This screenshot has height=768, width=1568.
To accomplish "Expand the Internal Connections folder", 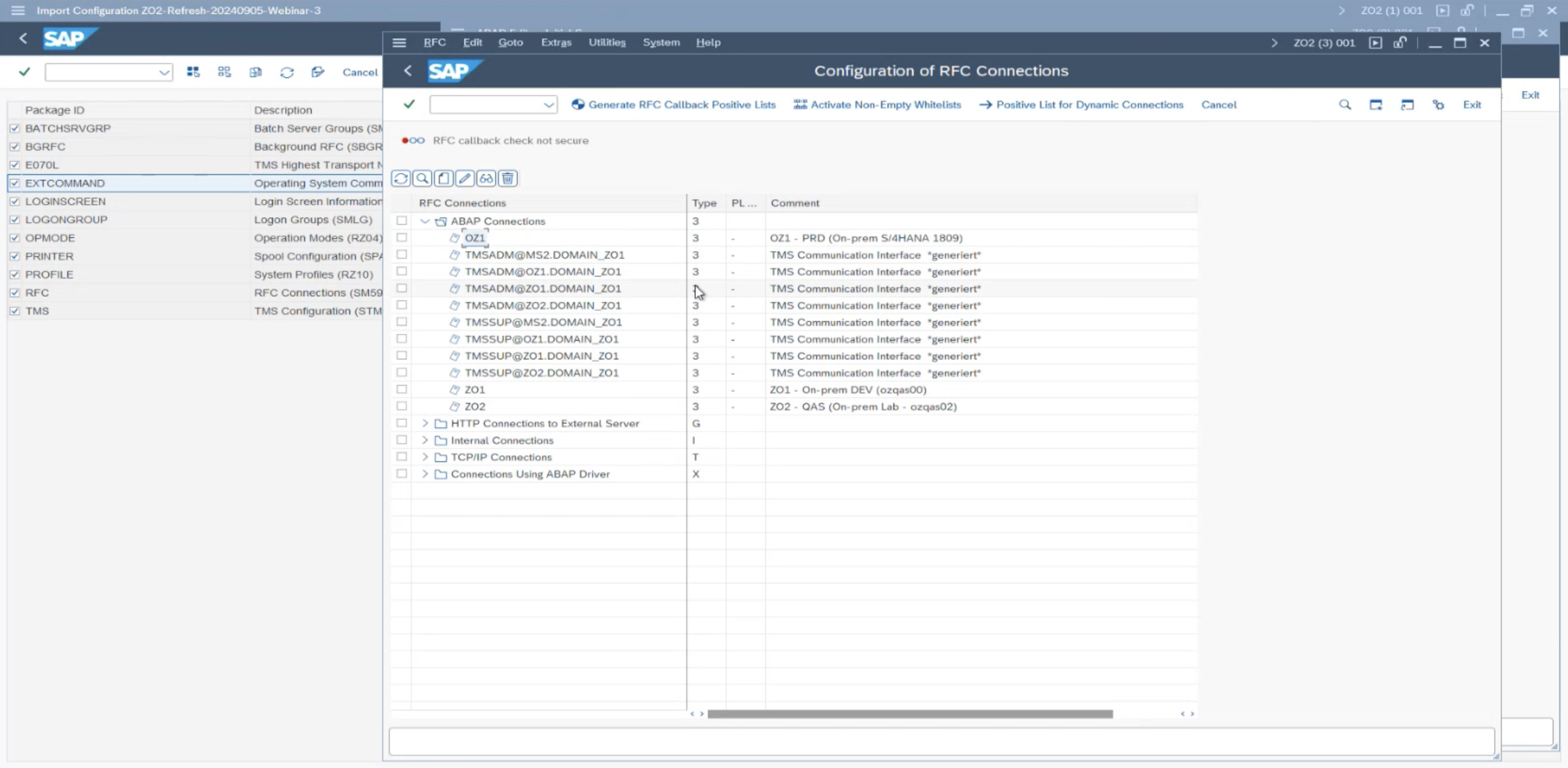I will point(425,440).
